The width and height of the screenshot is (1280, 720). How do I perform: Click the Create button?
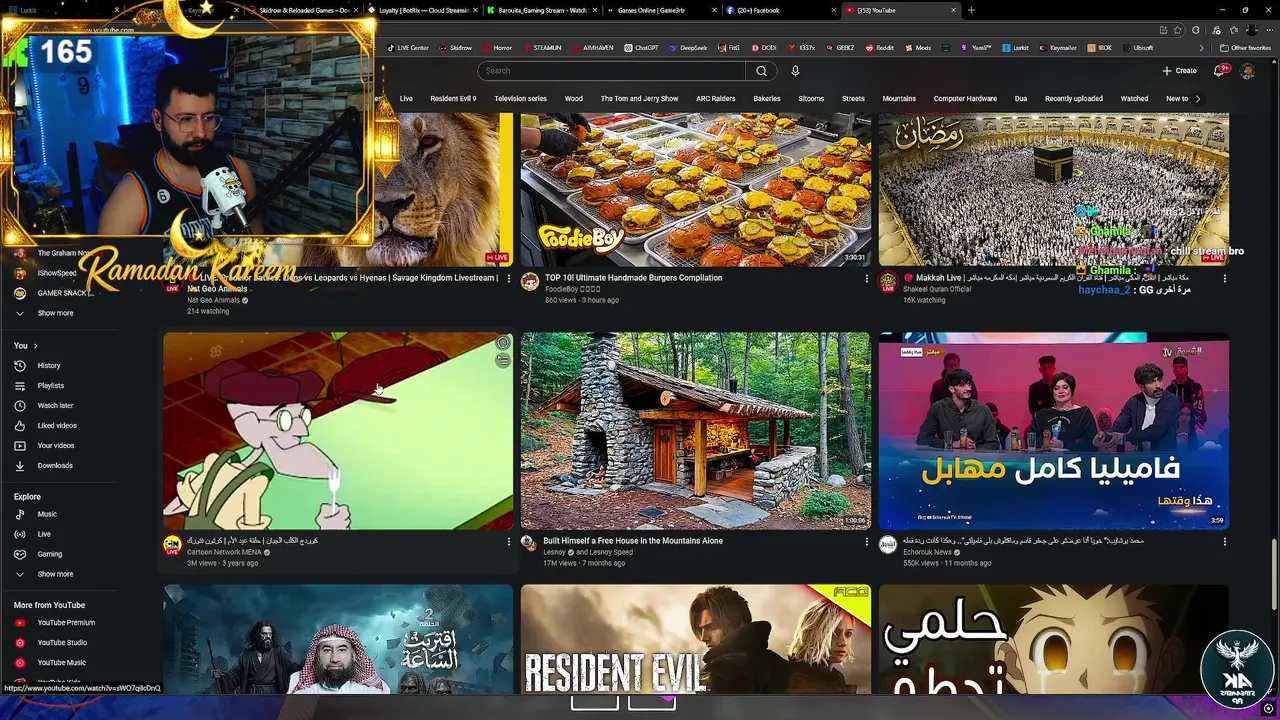(x=1179, y=71)
